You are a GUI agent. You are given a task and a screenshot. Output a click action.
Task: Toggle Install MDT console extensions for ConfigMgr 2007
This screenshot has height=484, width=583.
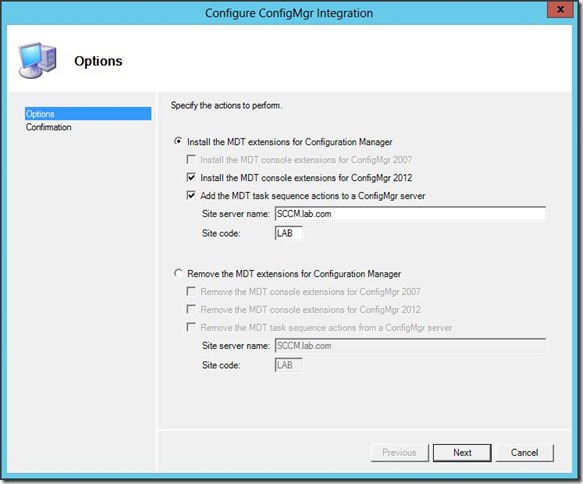(x=191, y=160)
